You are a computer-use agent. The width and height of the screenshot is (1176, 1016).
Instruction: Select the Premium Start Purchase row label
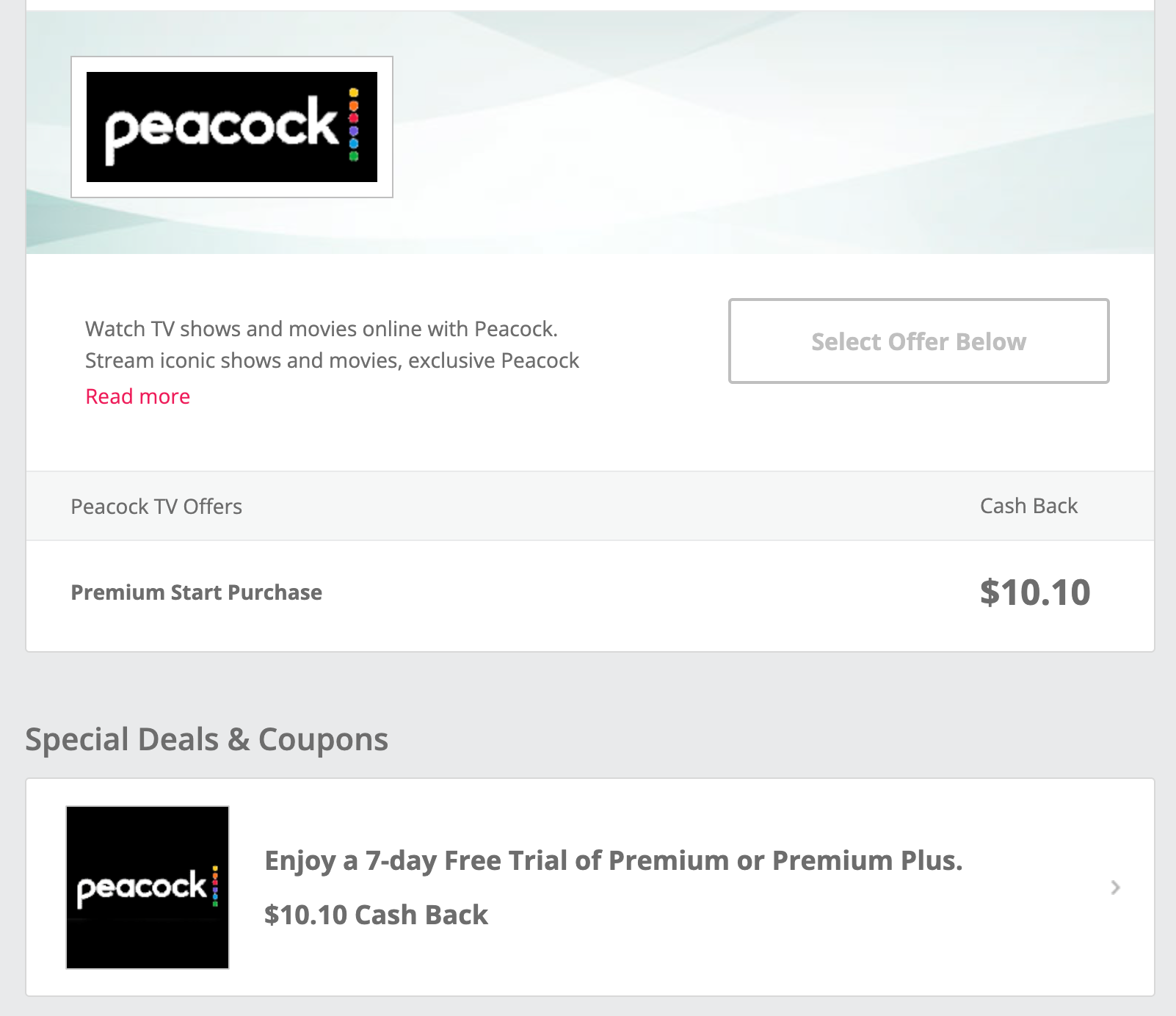tap(196, 592)
